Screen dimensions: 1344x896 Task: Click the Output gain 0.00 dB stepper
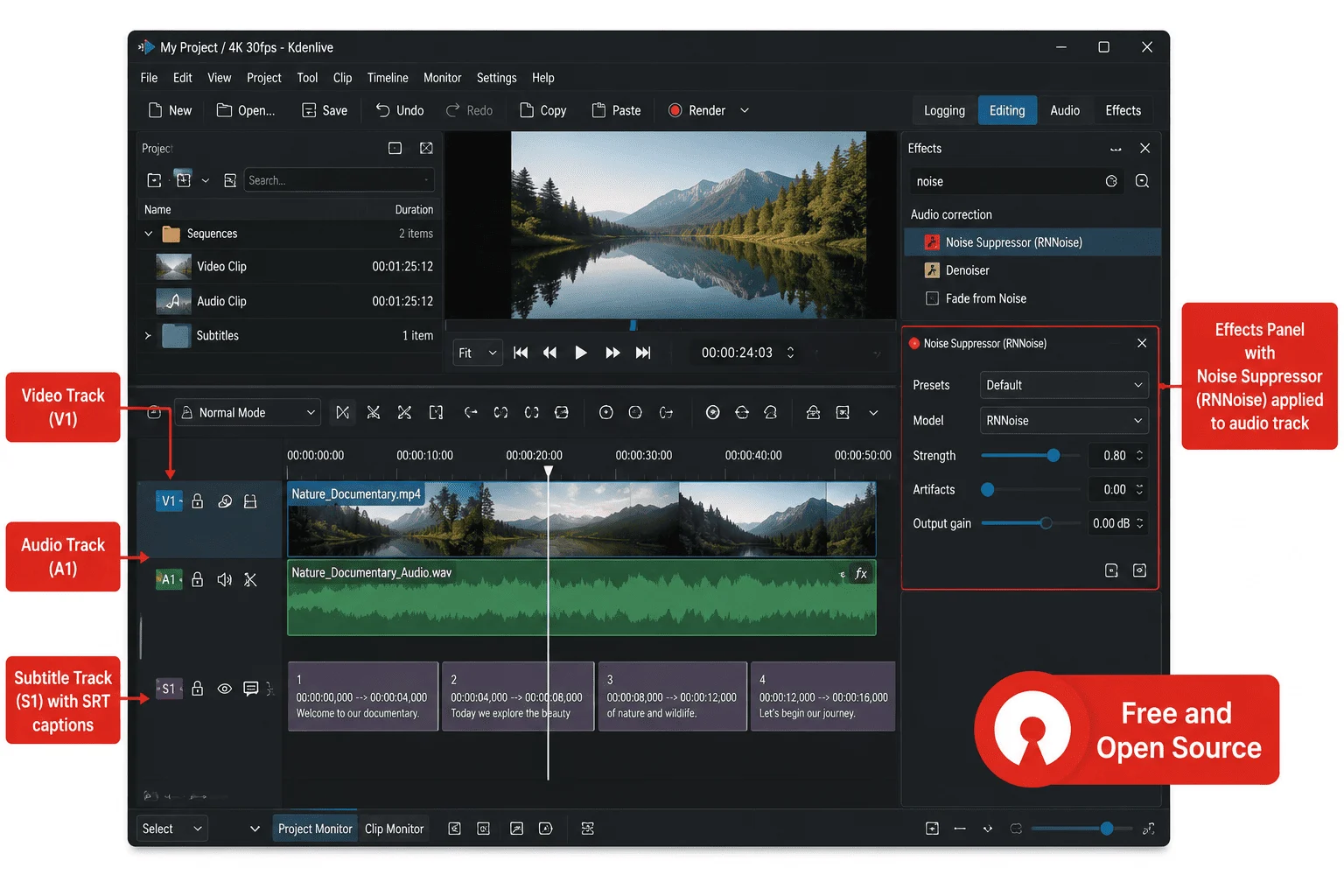pyautogui.click(x=1139, y=523)
